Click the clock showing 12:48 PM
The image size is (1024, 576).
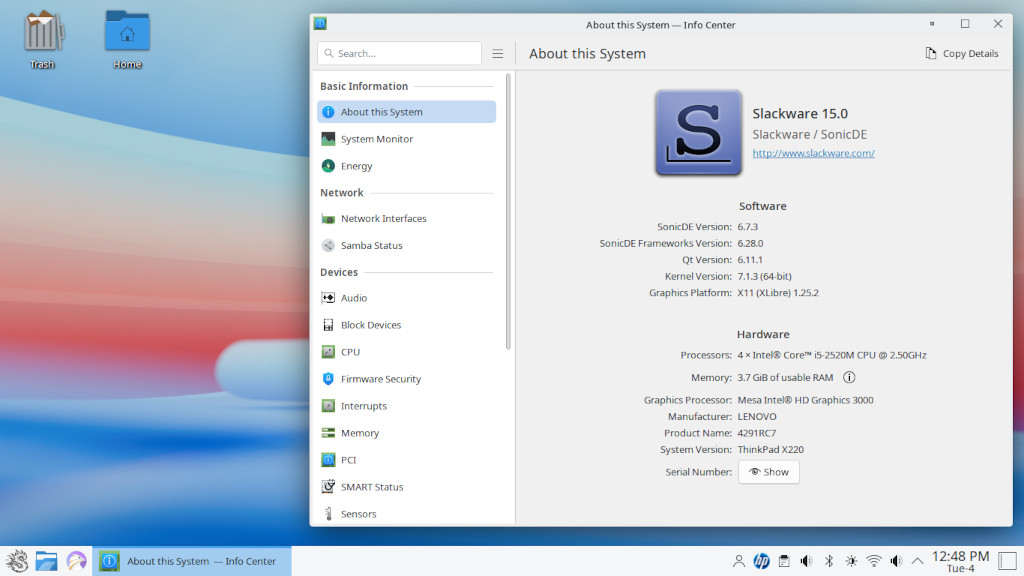pos(960,561)
